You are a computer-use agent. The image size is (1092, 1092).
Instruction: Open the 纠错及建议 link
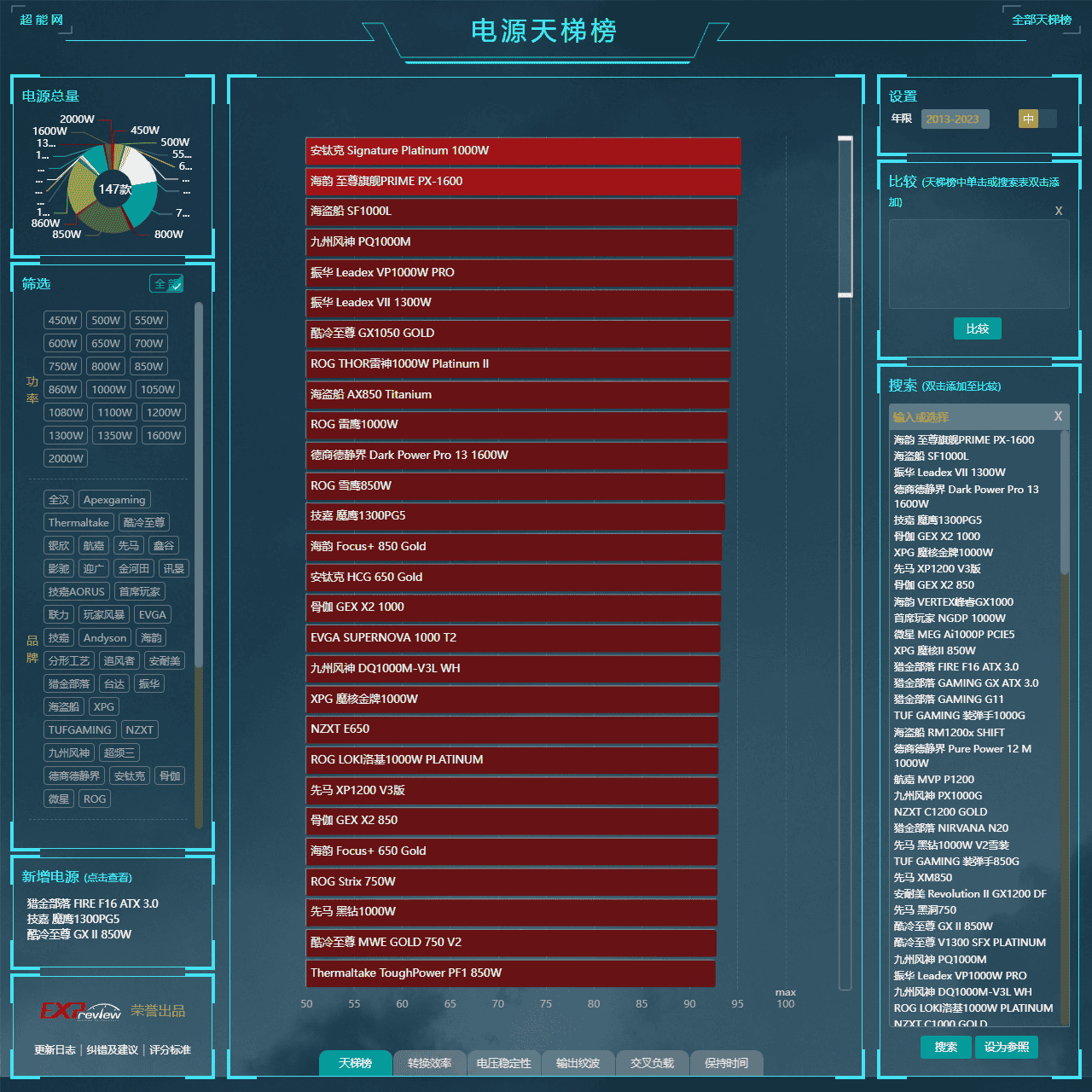(x=112, y=1050)
